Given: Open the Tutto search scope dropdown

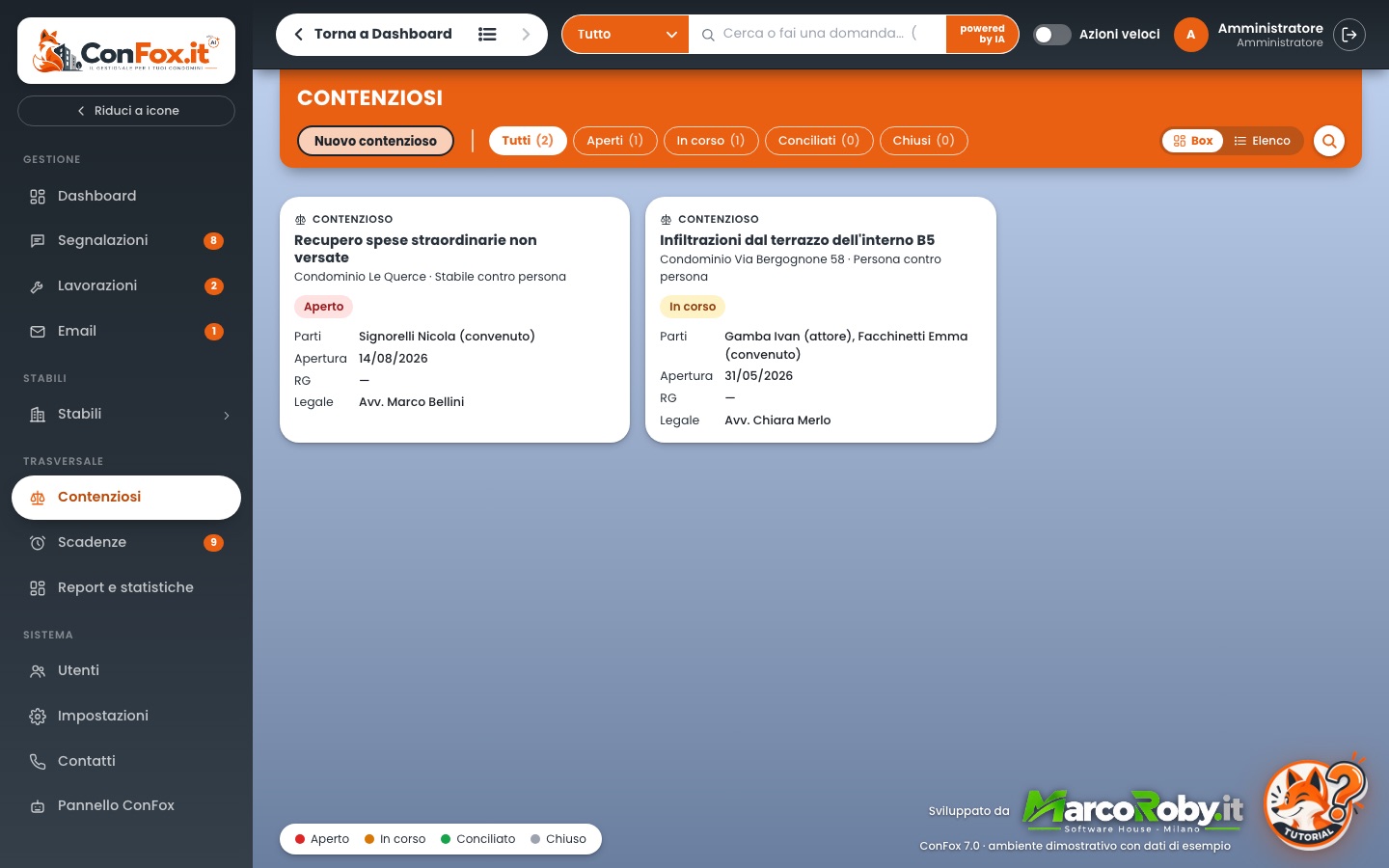Looking at the screenshot, I should (x=626, y=35).
